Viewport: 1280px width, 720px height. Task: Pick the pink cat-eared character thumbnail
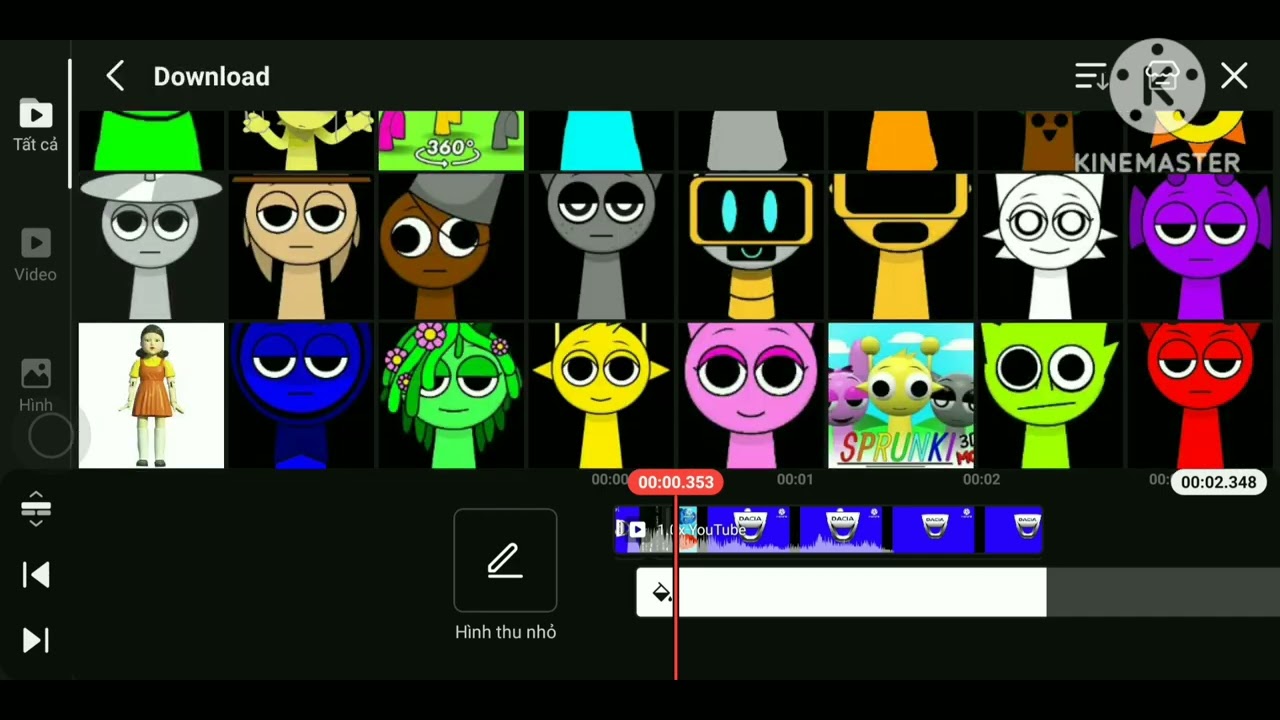click(751, 395)
